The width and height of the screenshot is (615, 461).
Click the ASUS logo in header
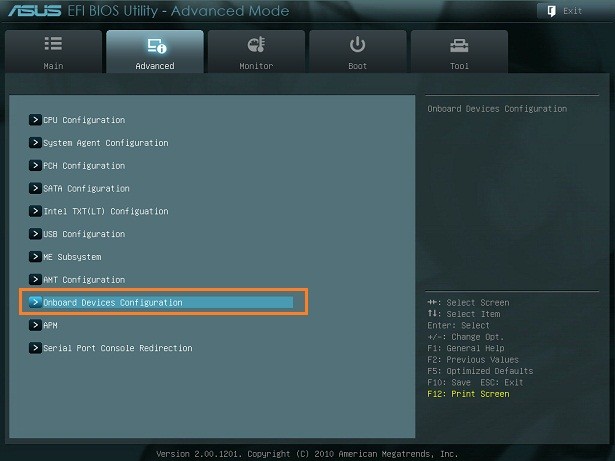point(35,11)
